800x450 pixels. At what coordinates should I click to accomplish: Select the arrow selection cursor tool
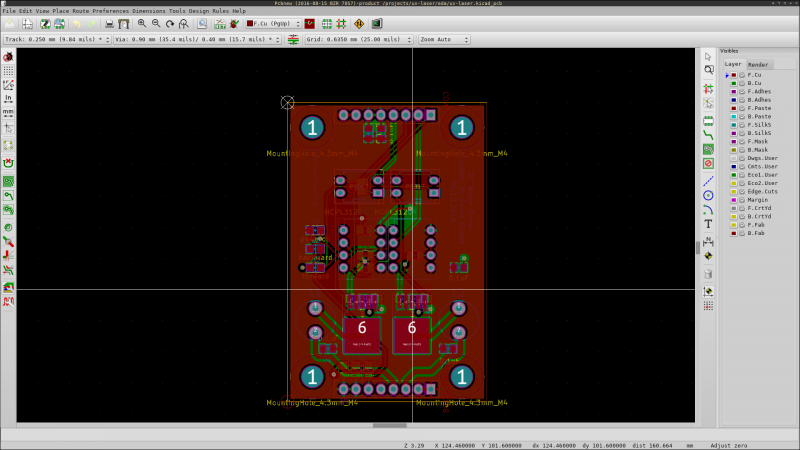click(x=708, y=57)
